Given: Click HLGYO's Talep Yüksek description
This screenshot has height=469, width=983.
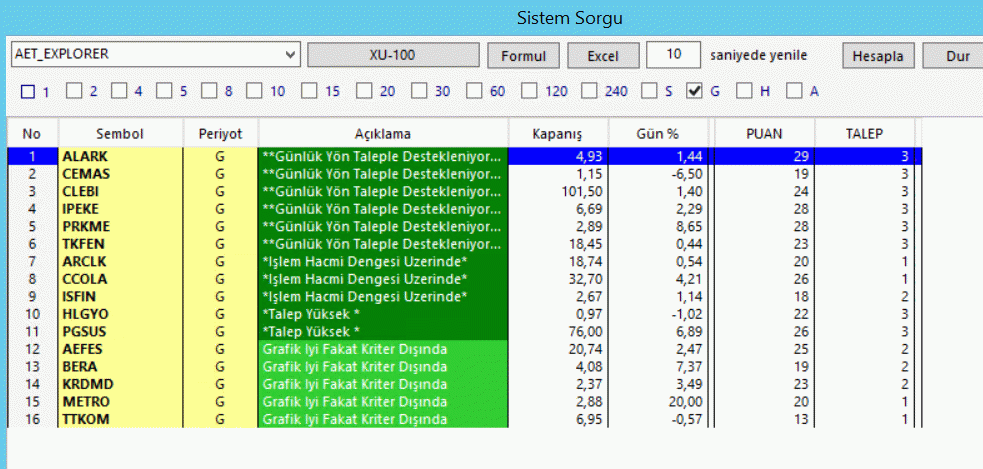Looking at the screenshot, I should (383, 314).
